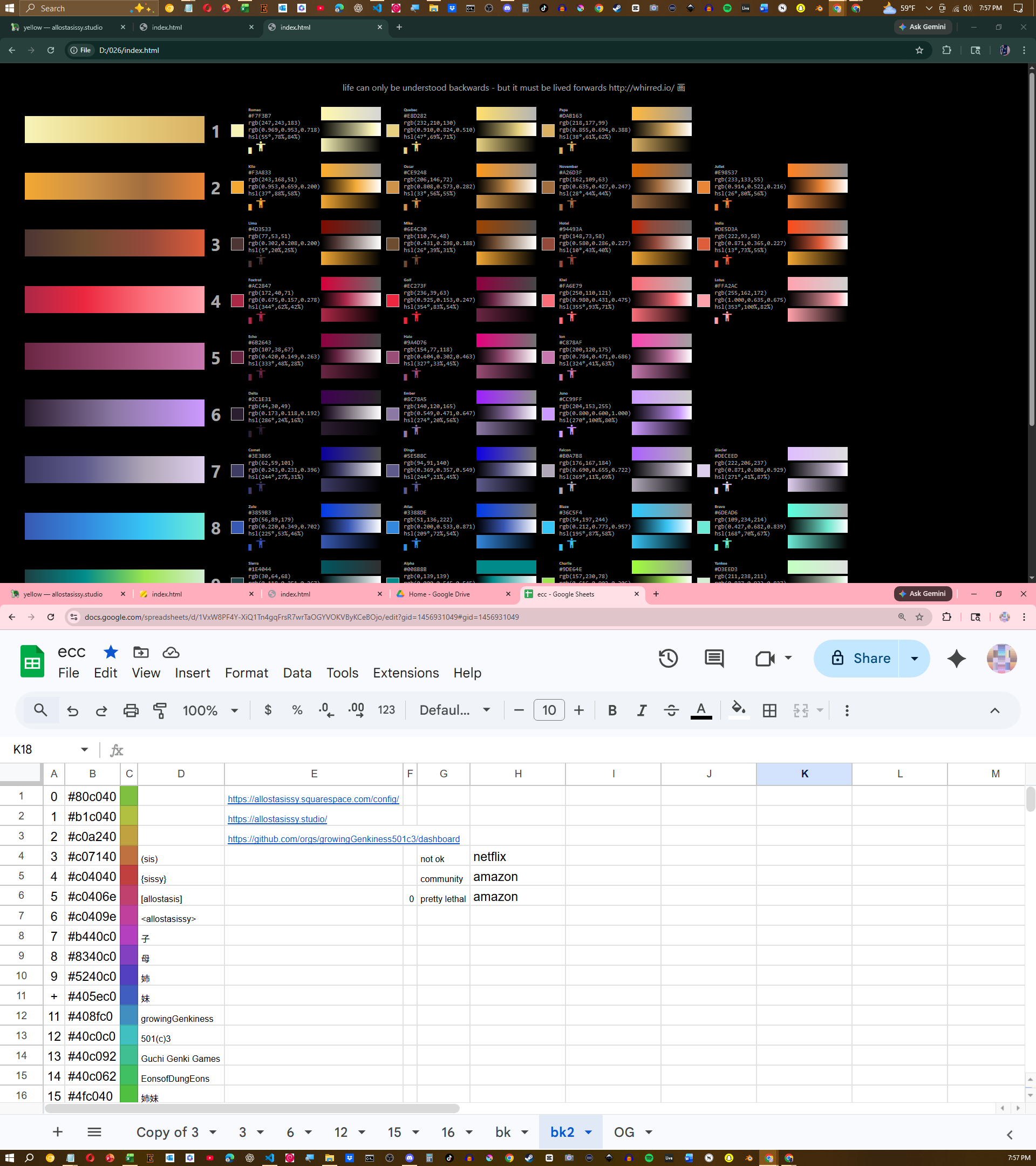Toggle strikethrough formatting

(671, 710)
